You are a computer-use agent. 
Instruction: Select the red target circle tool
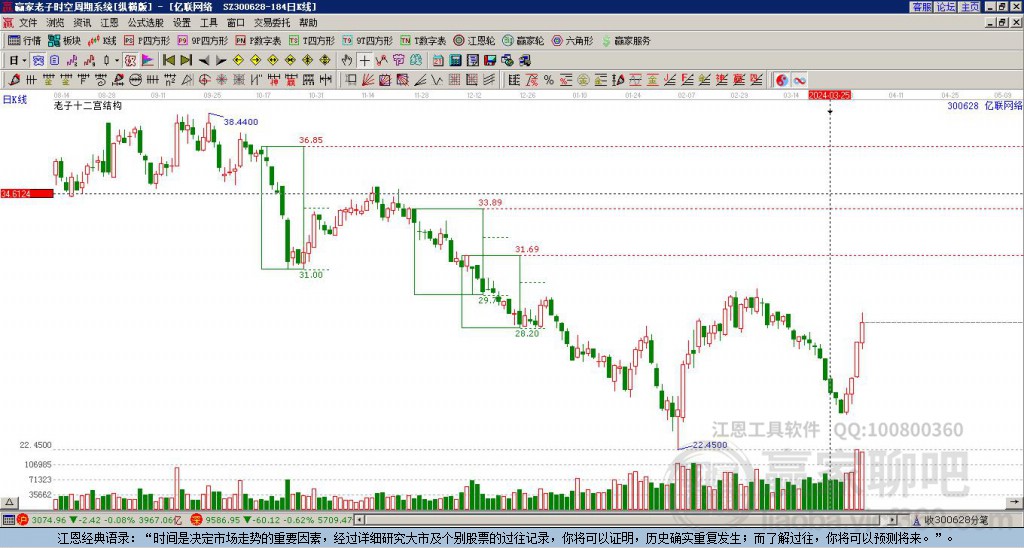[204, 80]
